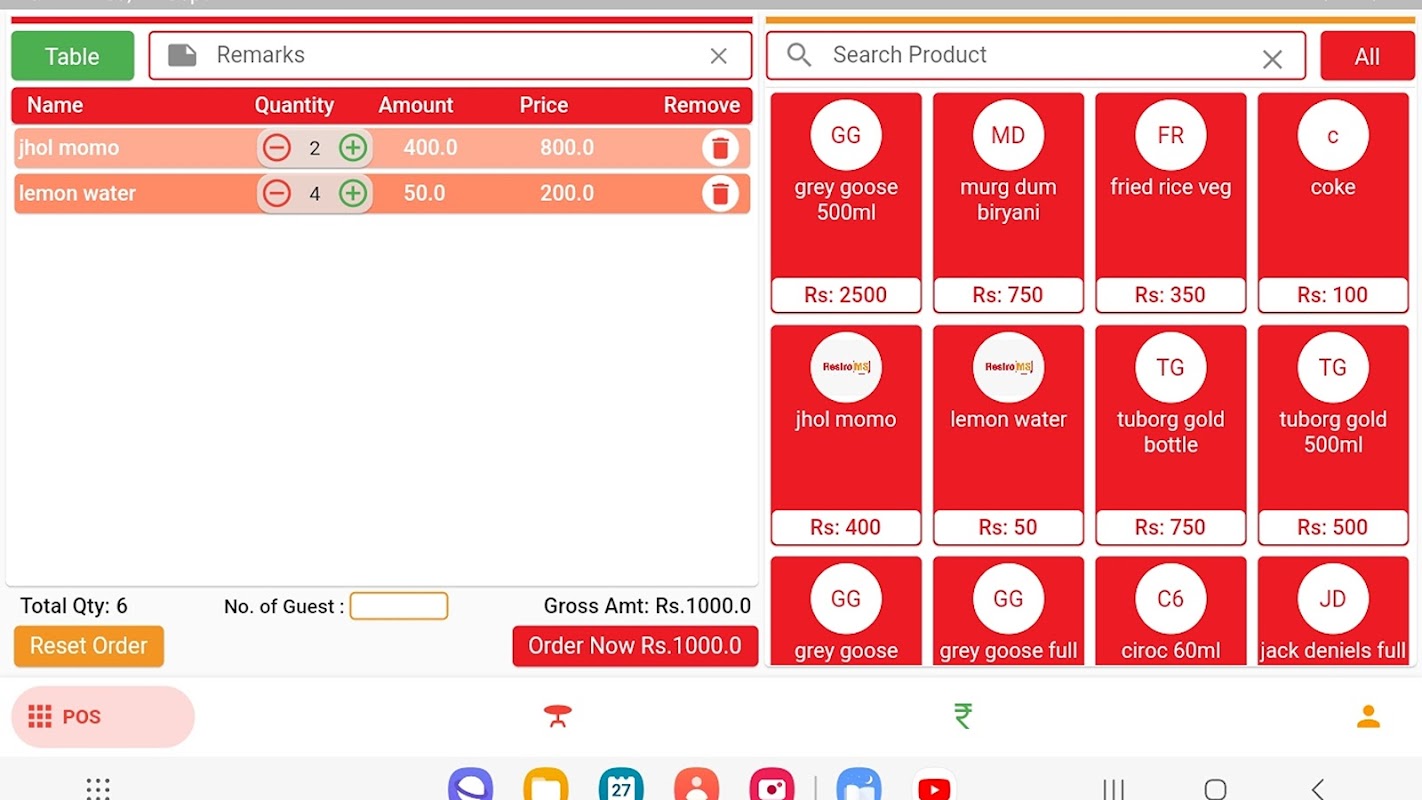Increase jhol momo quantity with plus icon
Screen dimensions: 1422x800
353,148
